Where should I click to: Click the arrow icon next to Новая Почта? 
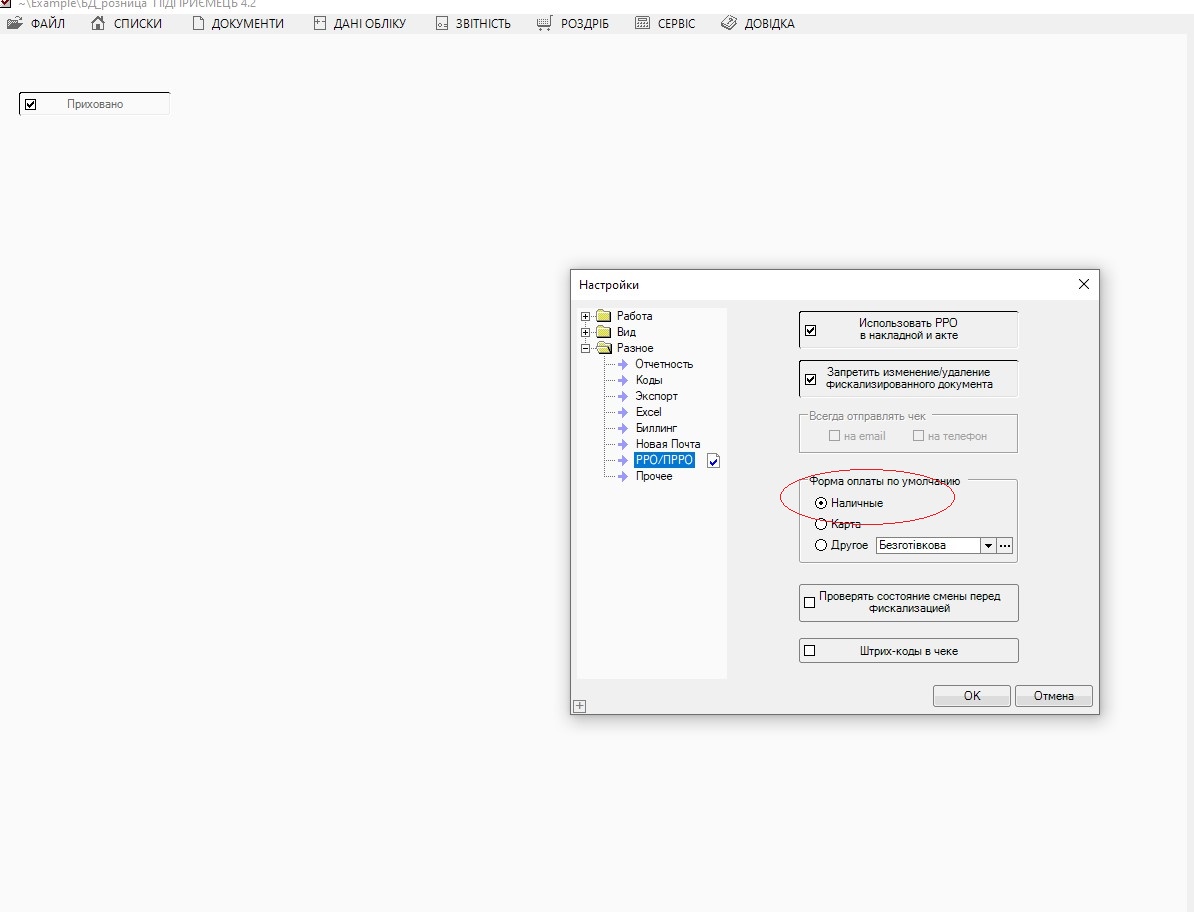[x=623, y=444]
